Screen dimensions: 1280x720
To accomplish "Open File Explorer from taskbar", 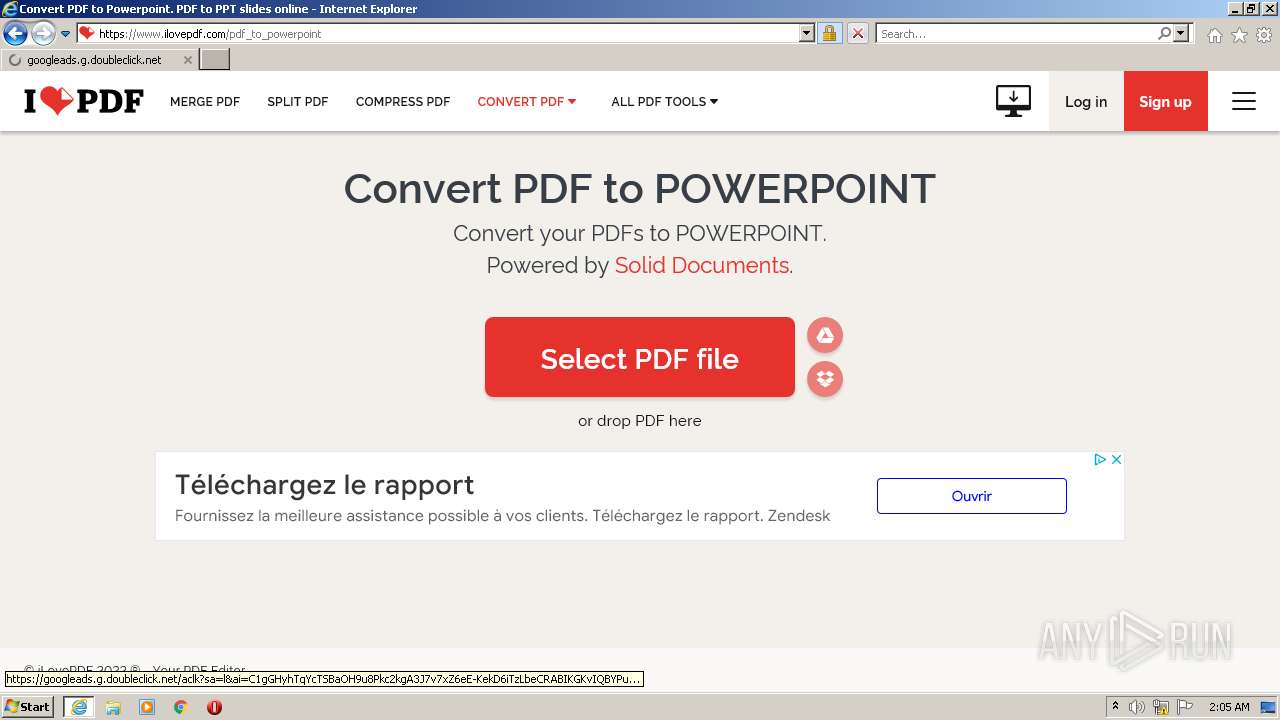I will tap(113, 707).
